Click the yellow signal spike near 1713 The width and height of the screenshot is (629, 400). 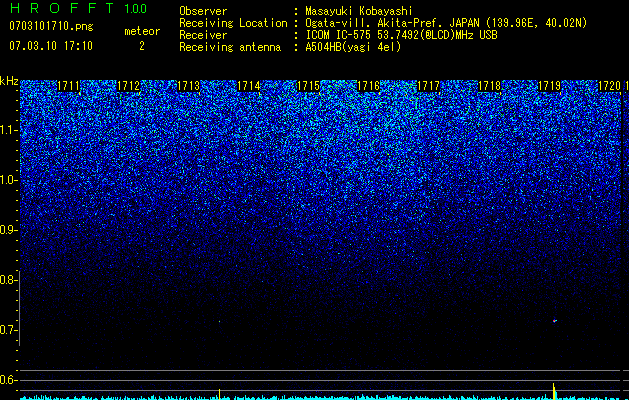[219, 394]
